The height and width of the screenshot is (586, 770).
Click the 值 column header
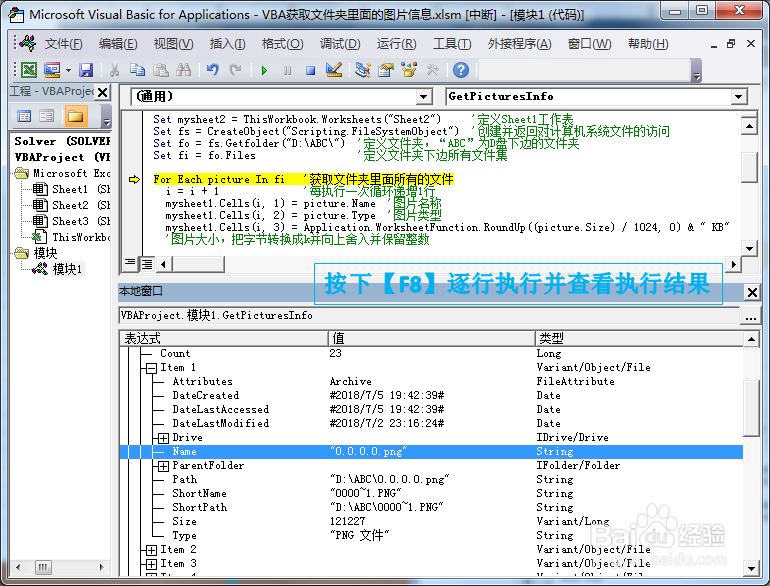click(431, 338)
